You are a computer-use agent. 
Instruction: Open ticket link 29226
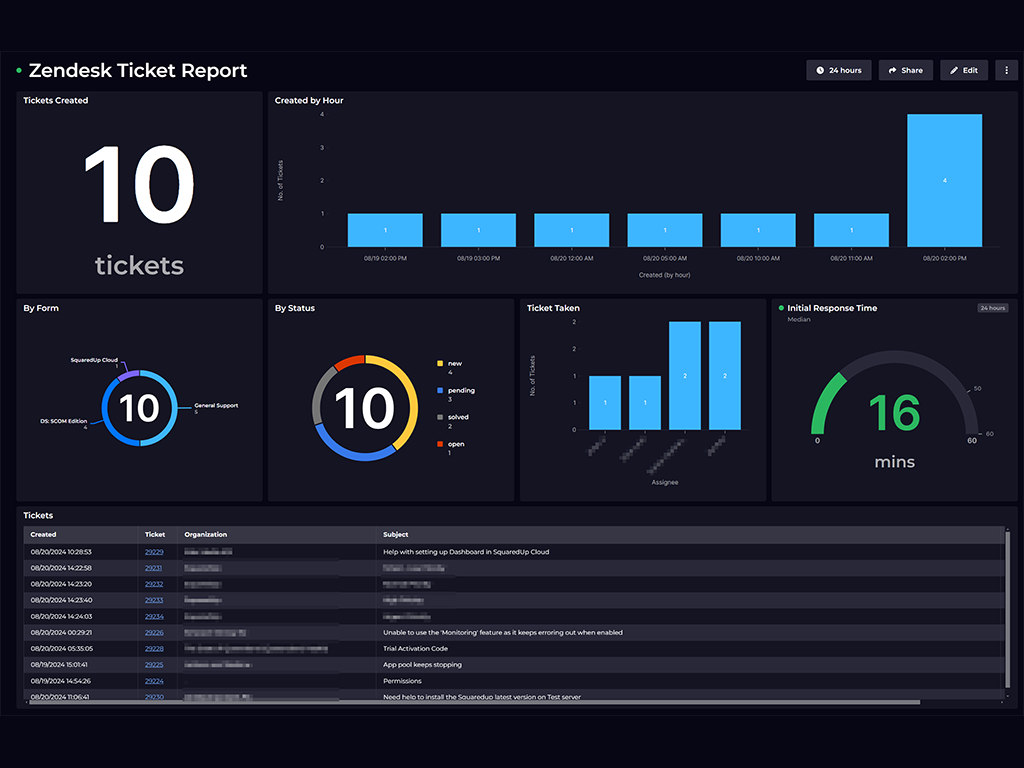[154, 632]
